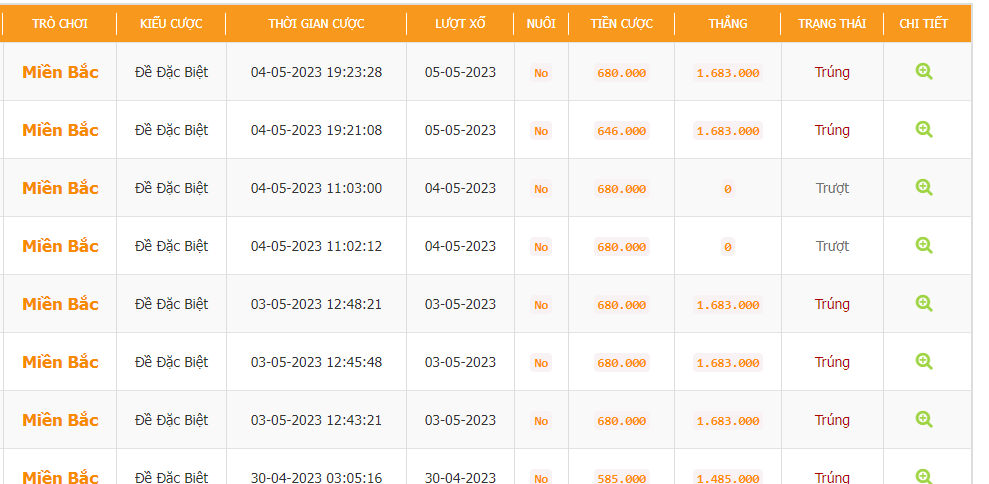Select bet time 30-04-2023 03:05:16
This screenshot has height=484, width=989.
click(x=316, y=478)
